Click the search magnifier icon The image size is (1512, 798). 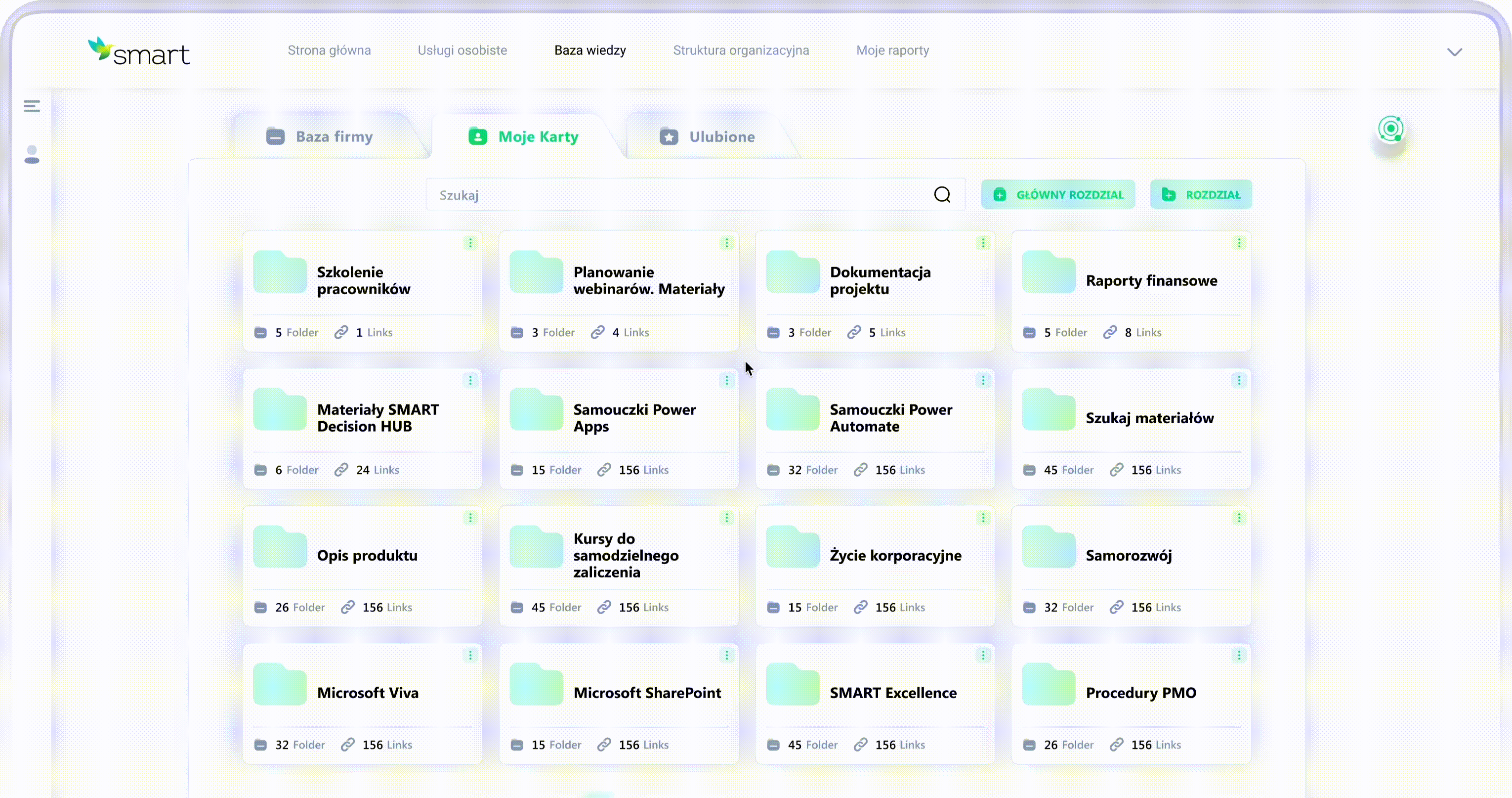coord(942,194)
